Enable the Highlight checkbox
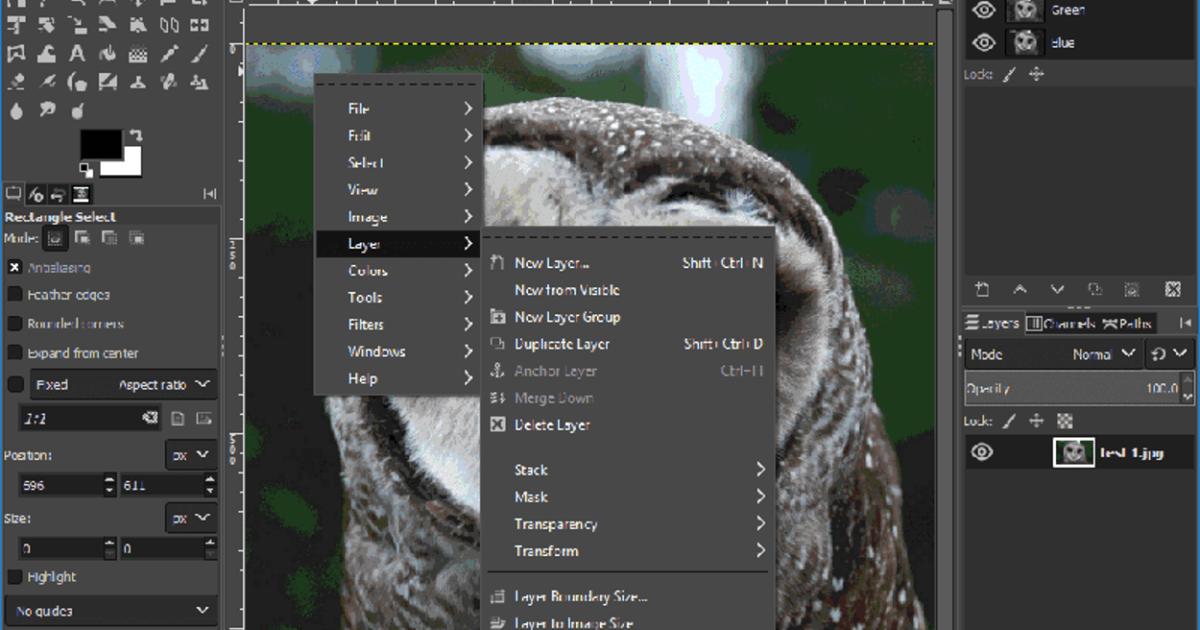Viewport: 1200px width, 630px height. [x=14, y=577]
